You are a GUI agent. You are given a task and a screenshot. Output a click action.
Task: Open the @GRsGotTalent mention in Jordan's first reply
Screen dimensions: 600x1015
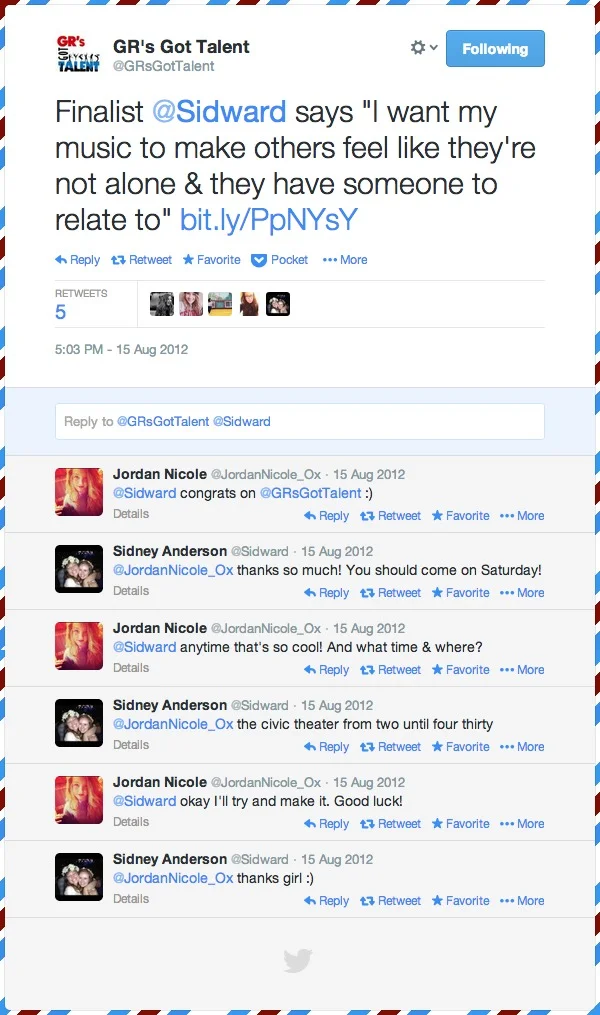310,493
